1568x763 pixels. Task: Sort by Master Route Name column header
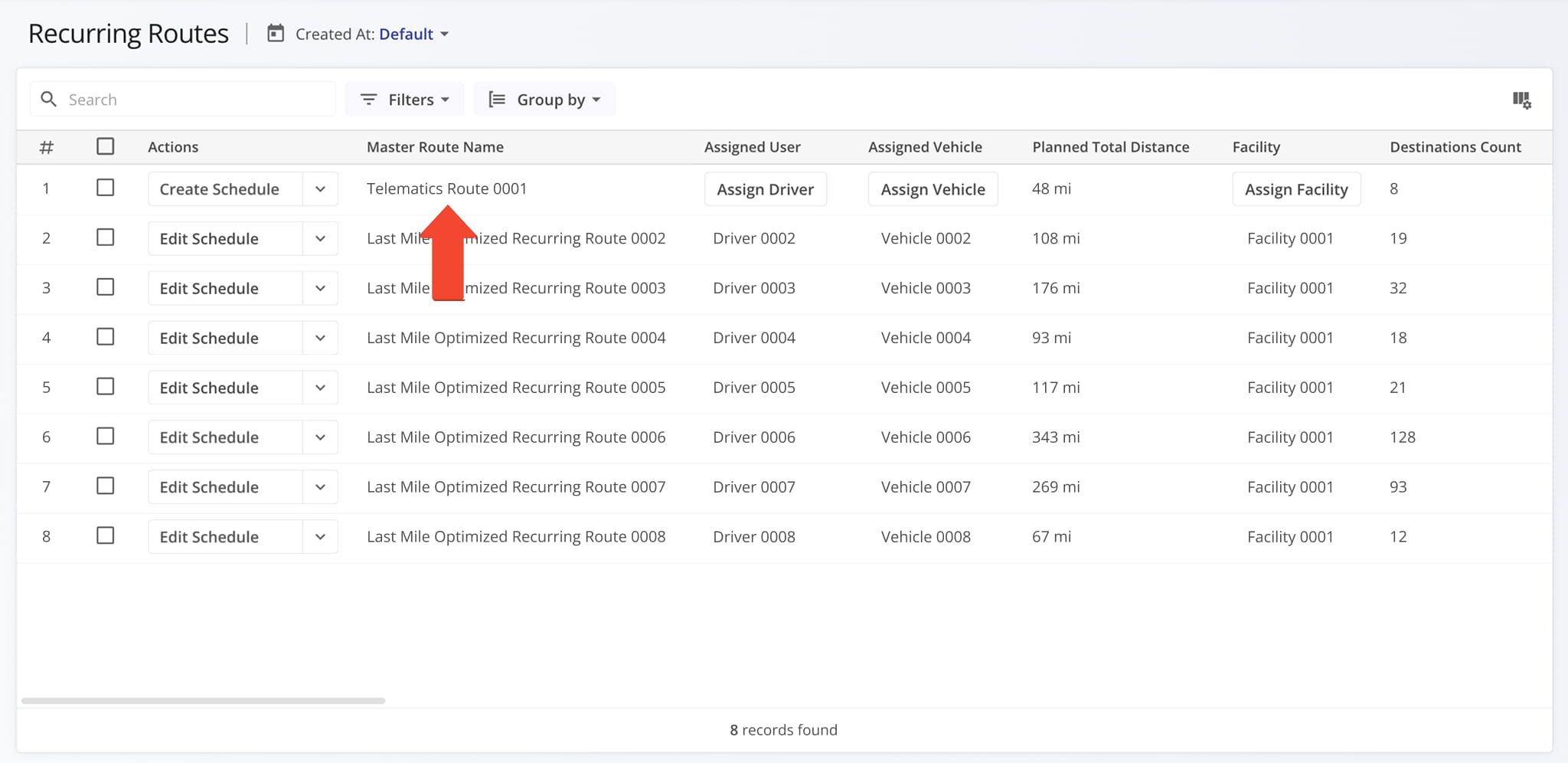tap(435, 147)
